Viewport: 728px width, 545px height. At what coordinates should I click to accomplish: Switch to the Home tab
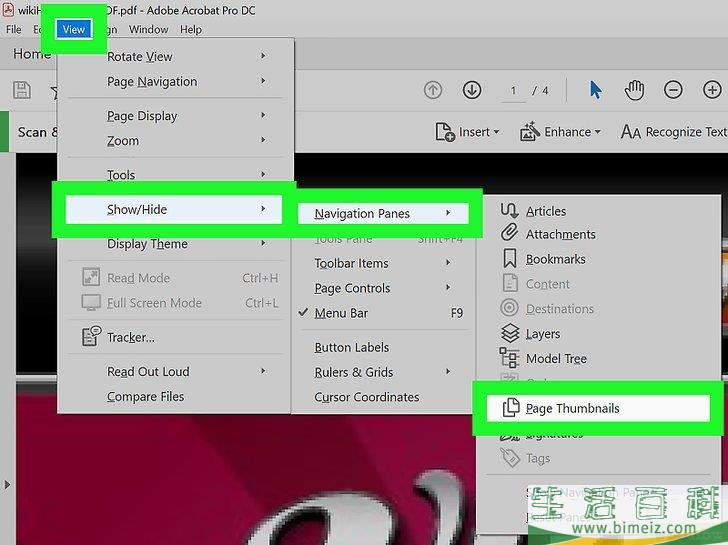[x=32, y=54]
